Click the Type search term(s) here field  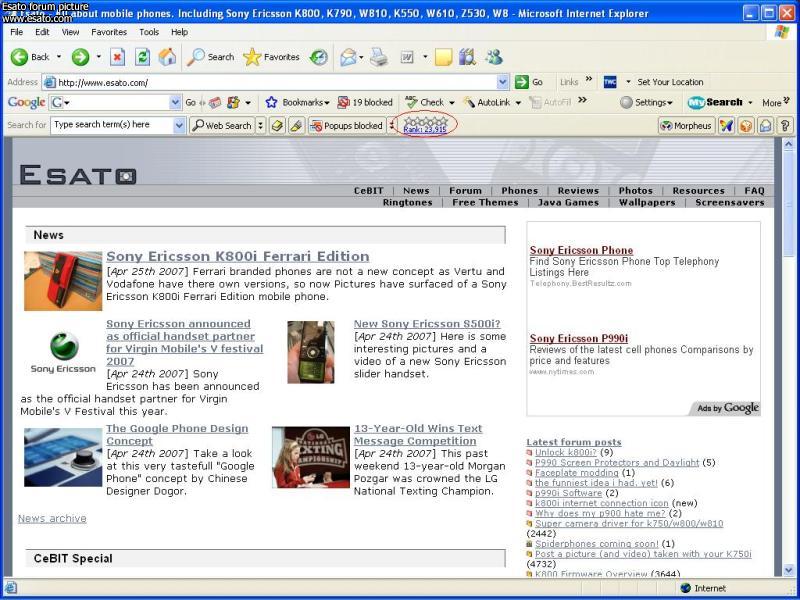pyautogui.click(x=112, y=125)
